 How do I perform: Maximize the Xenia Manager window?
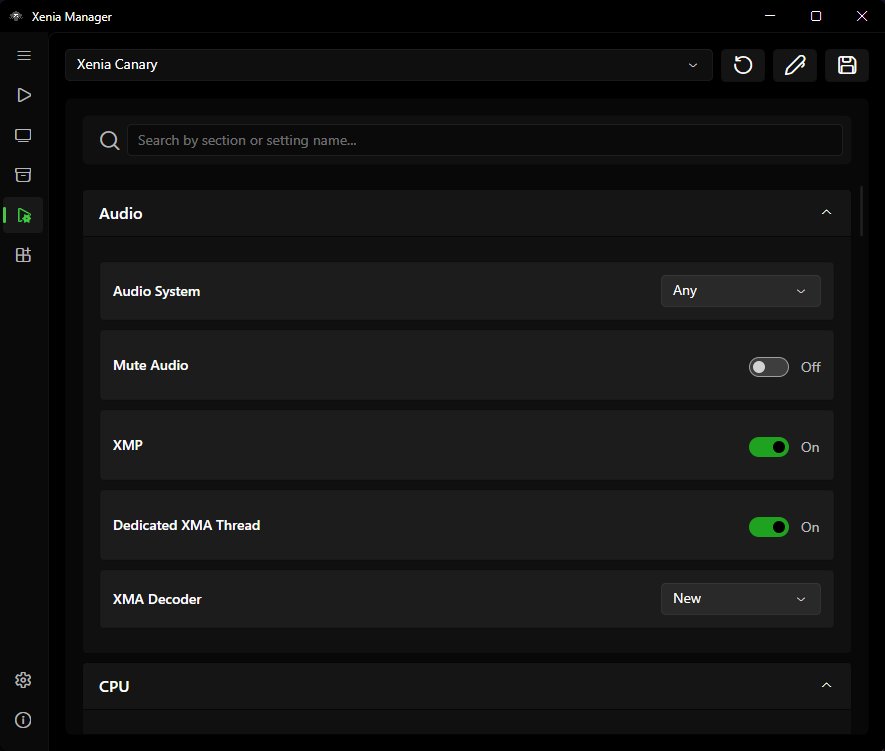[816, 16]
